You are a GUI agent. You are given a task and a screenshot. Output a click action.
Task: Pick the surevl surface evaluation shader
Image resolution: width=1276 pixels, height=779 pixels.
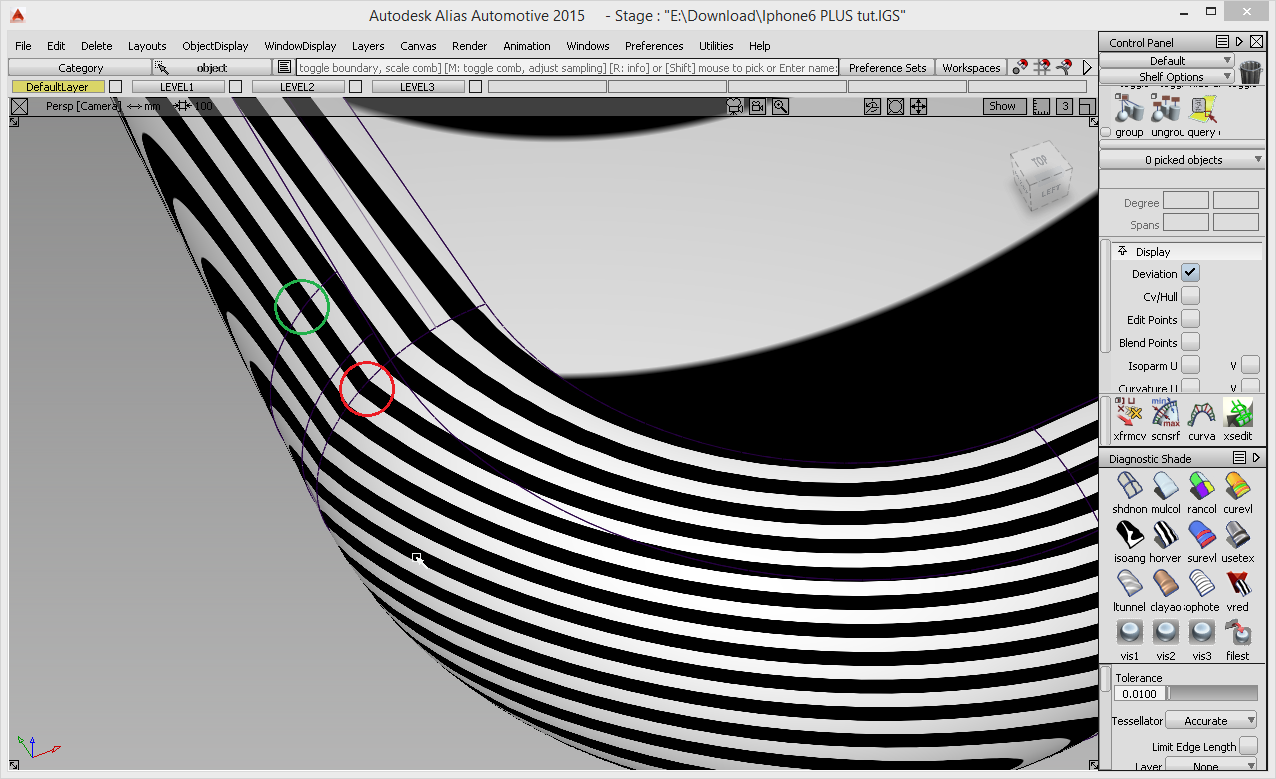pyautogui.click(x=1202, y=535)
